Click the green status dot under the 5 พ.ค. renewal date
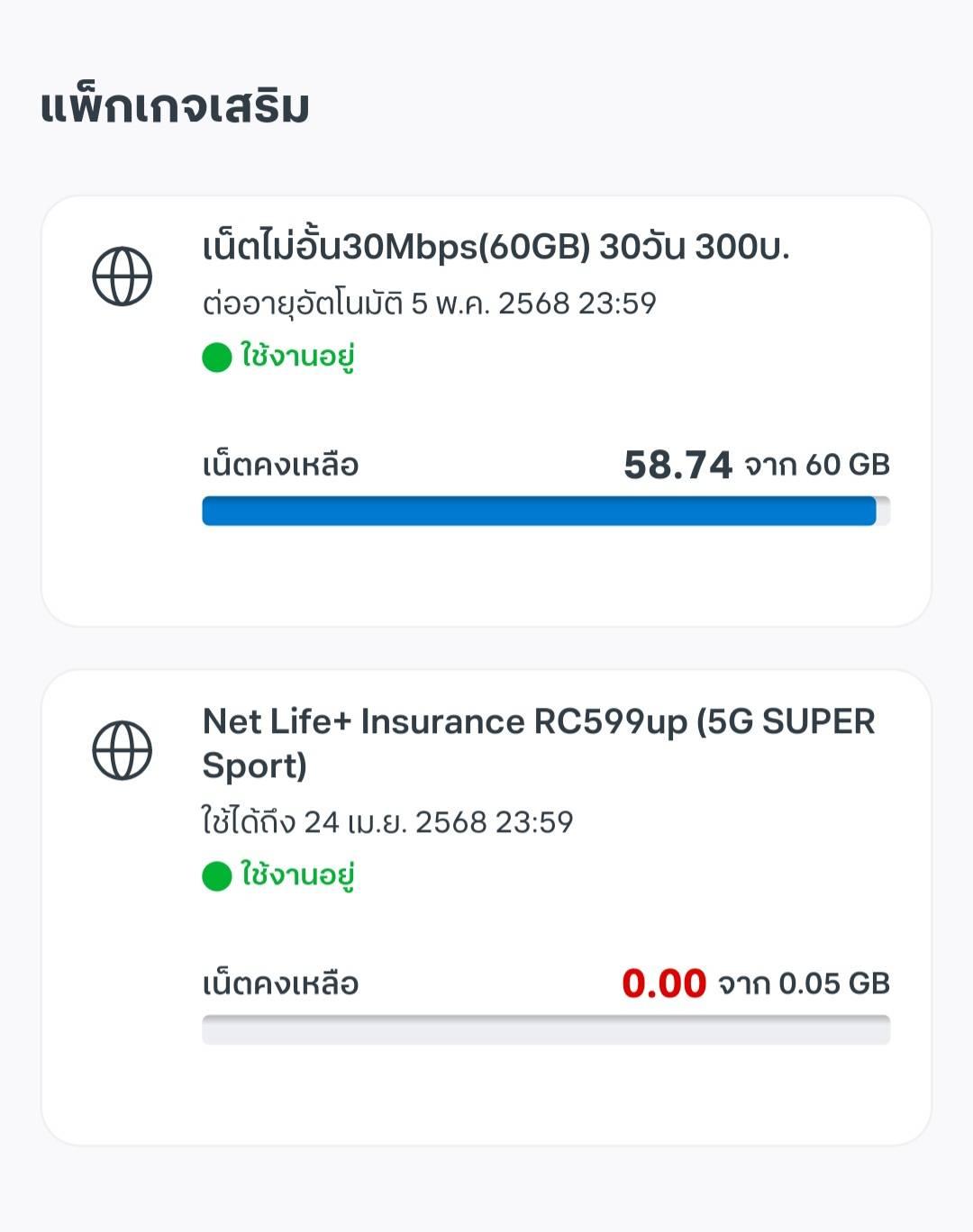This screenshot has width=973, height=1232. 217,358
